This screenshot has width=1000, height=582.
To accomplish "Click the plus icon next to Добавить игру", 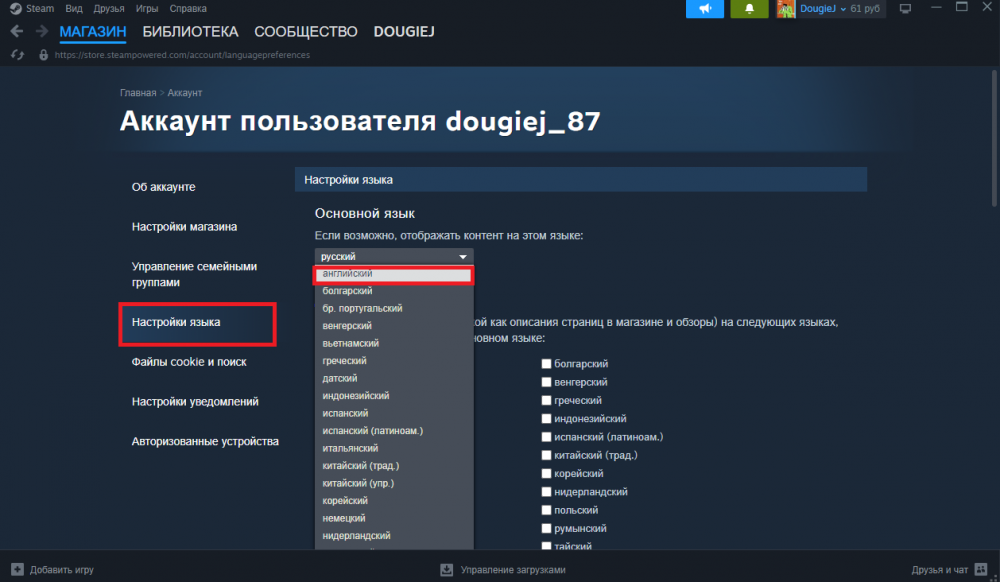I will click(x=17, y=569).
